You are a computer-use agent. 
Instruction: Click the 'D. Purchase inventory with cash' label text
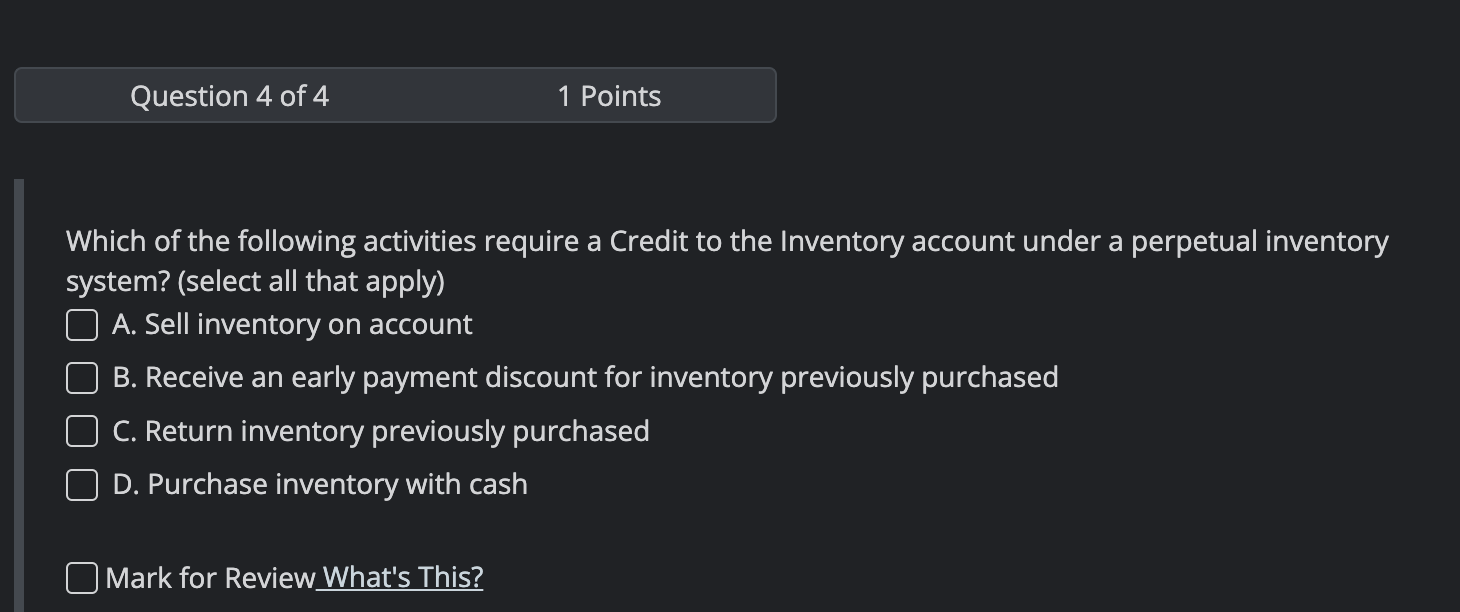click(x=320, y=484)
